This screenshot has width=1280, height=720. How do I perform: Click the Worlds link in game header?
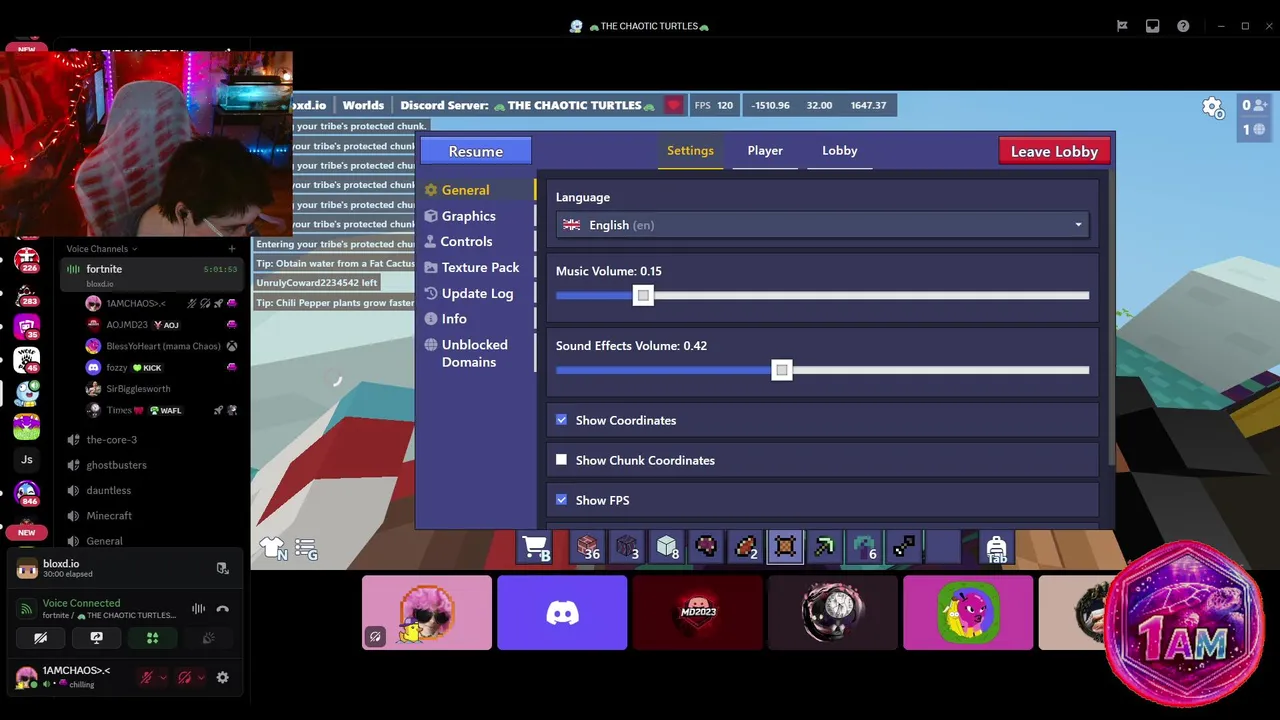[x=363, y=105]
